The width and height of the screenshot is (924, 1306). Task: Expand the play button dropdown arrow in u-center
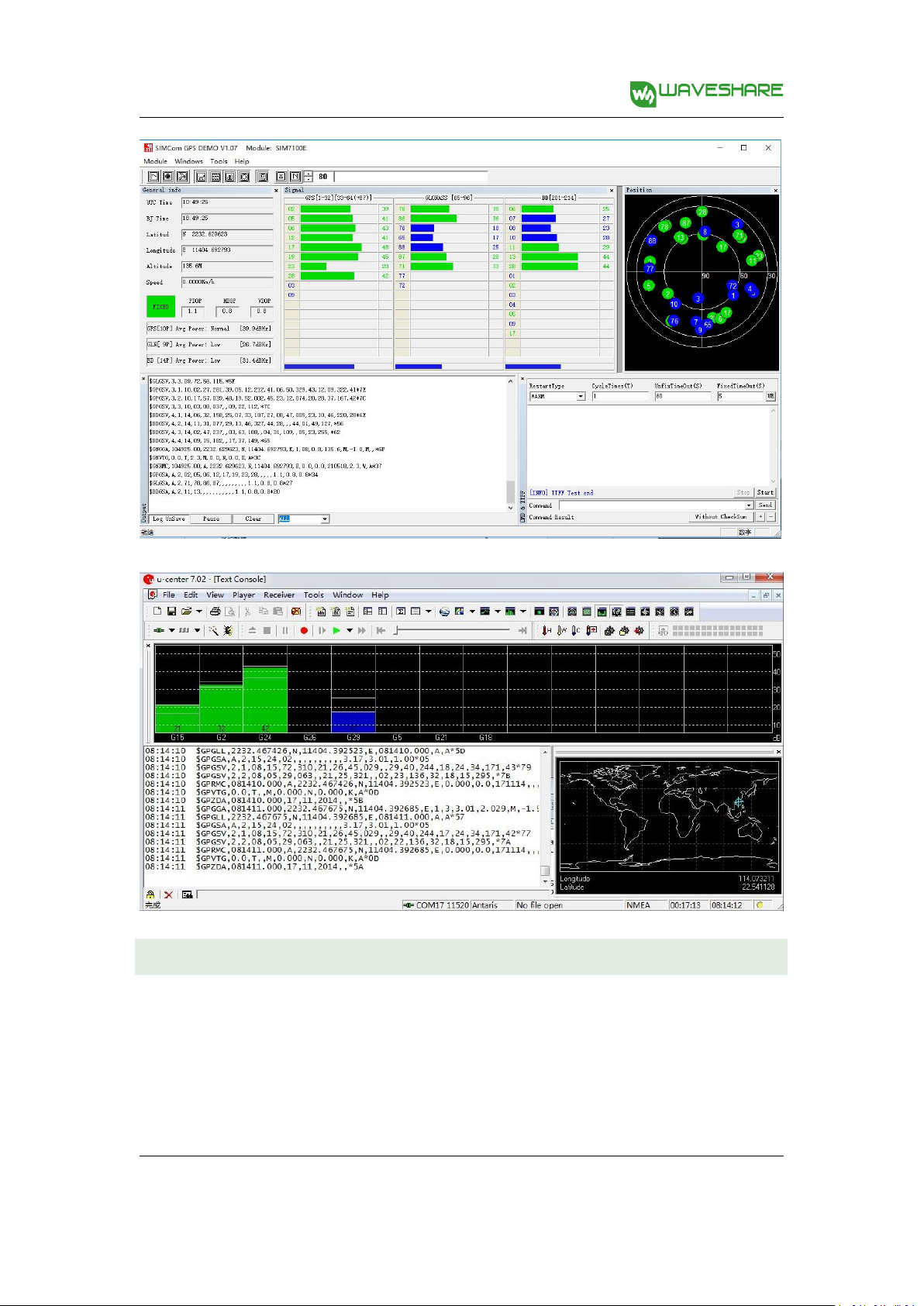(x=350, y=631)
